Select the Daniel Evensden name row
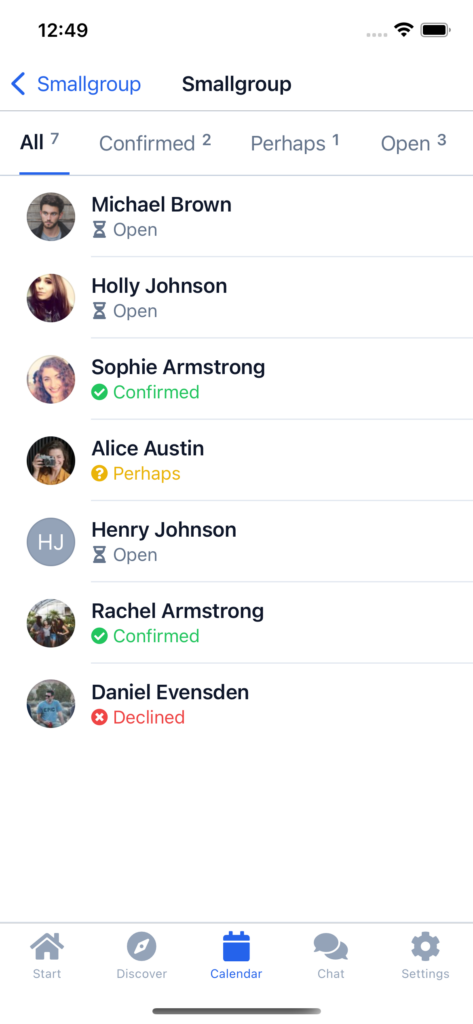This screenshot has width=473, height=1024. coord(236,704)
